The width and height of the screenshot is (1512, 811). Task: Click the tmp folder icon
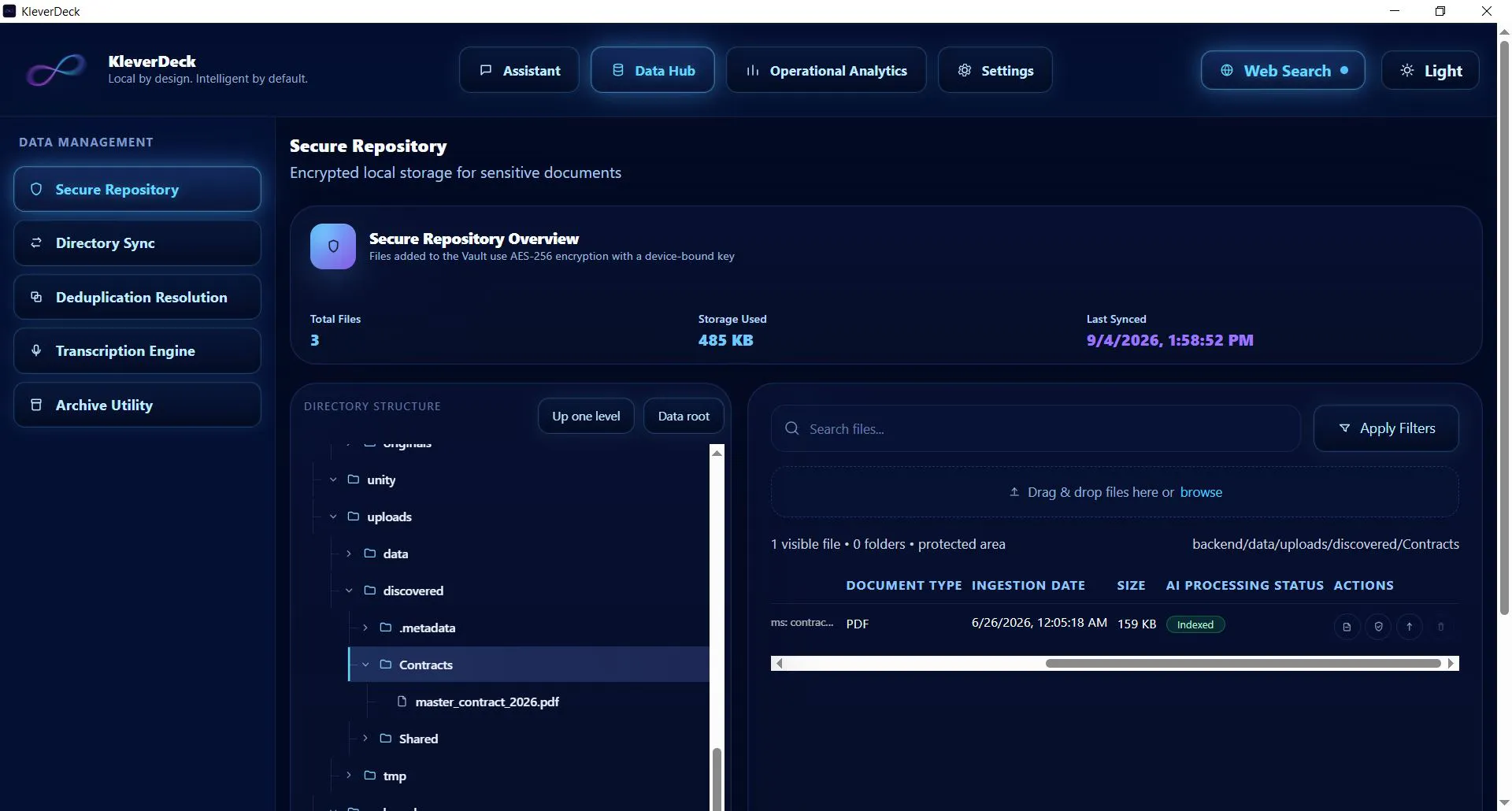tap(370, 776)
